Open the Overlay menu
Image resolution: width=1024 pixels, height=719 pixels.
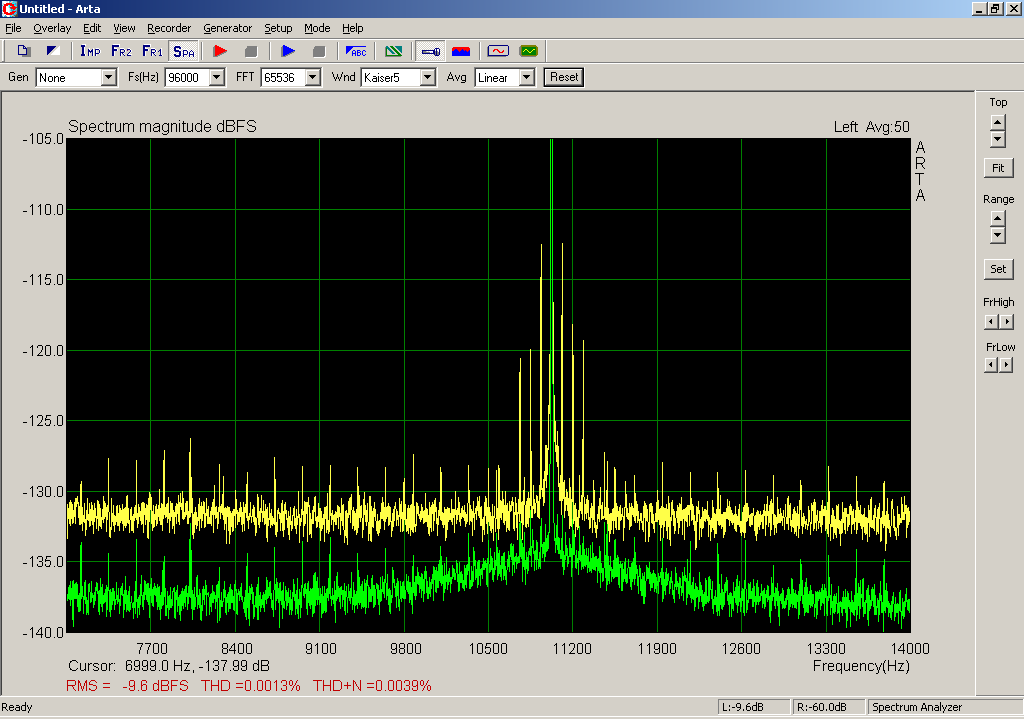pos(52,28)
